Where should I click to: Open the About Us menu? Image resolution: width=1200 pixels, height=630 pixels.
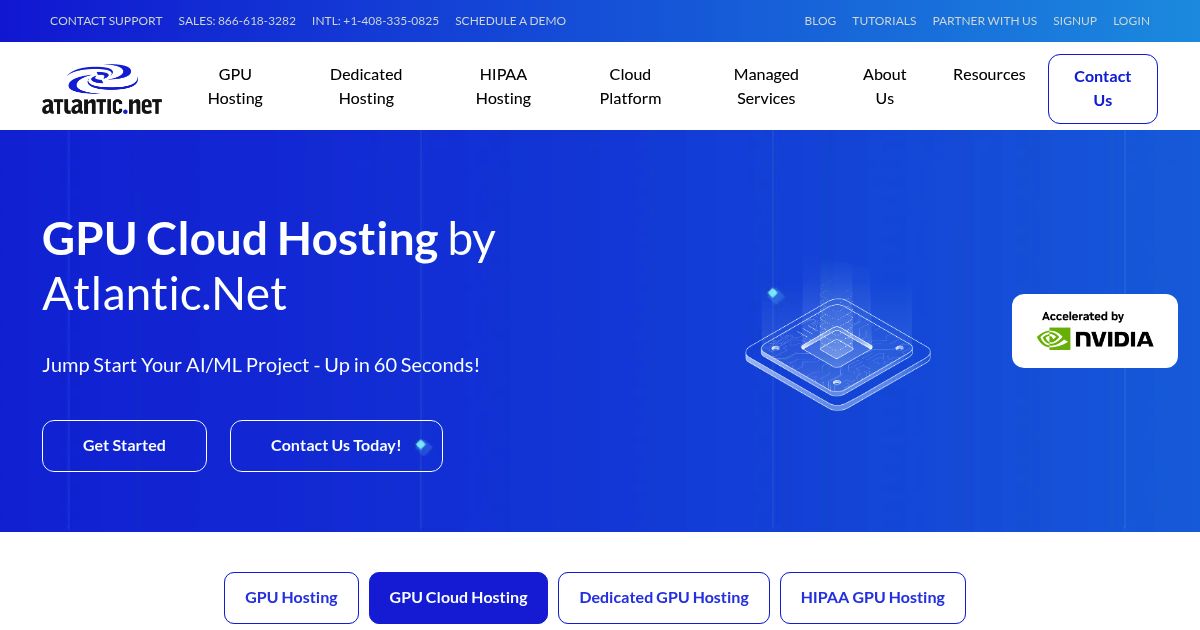[x=884, y=86]
